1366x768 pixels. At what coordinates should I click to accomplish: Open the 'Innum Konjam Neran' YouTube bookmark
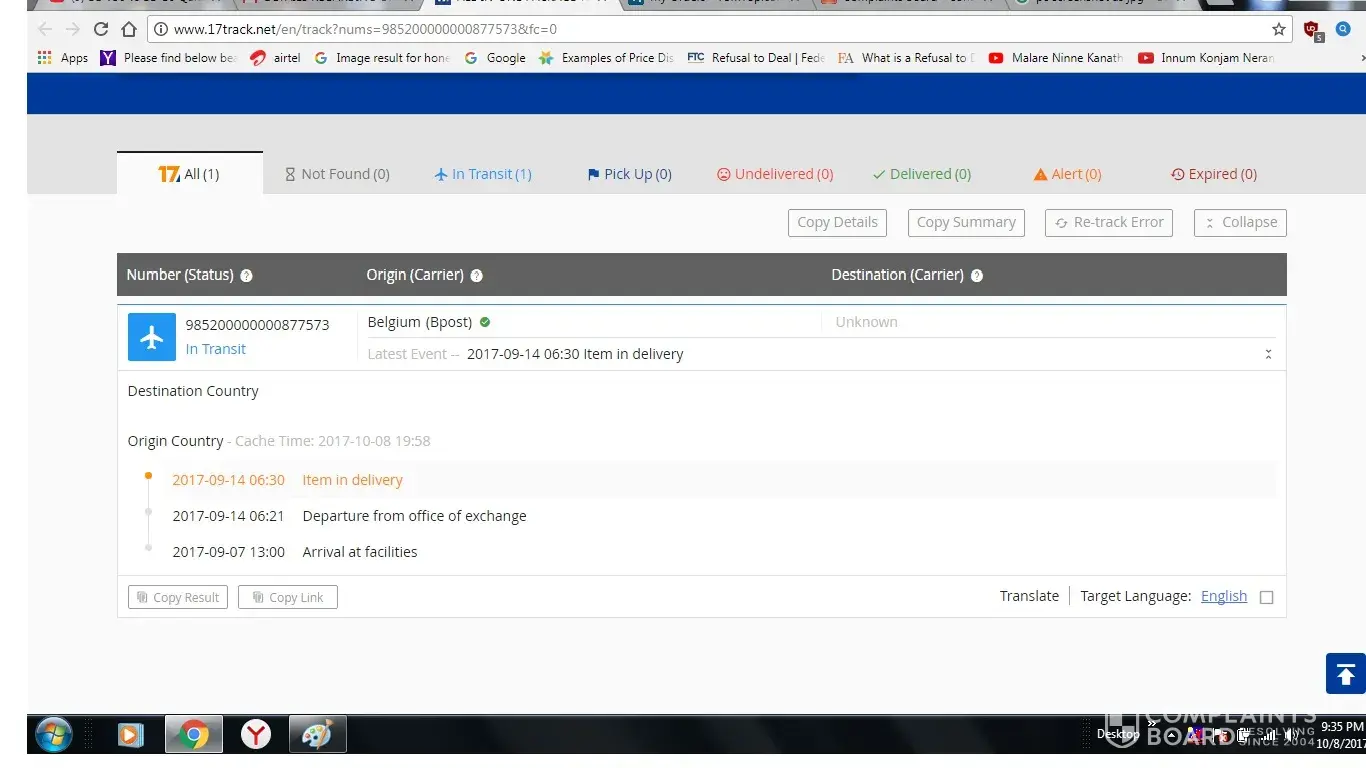1206,58
